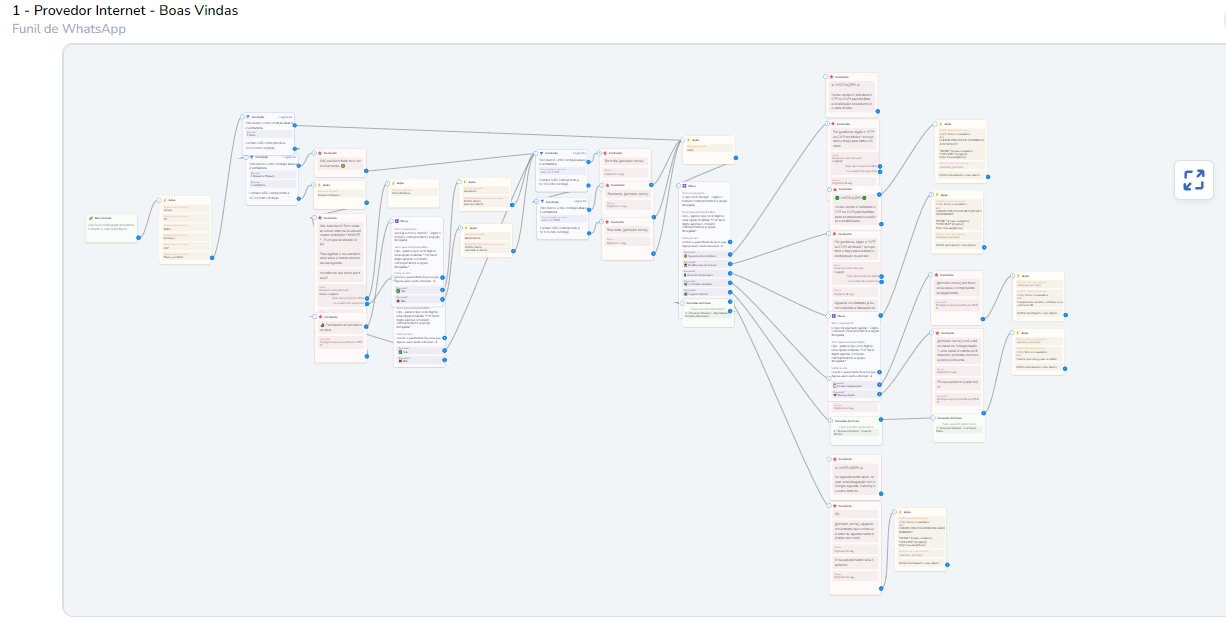The height and width of the screenshot is (621, 1226).
Task: Click the lightning icon on the bottom-right Ação node
Action: pos(900,512)
